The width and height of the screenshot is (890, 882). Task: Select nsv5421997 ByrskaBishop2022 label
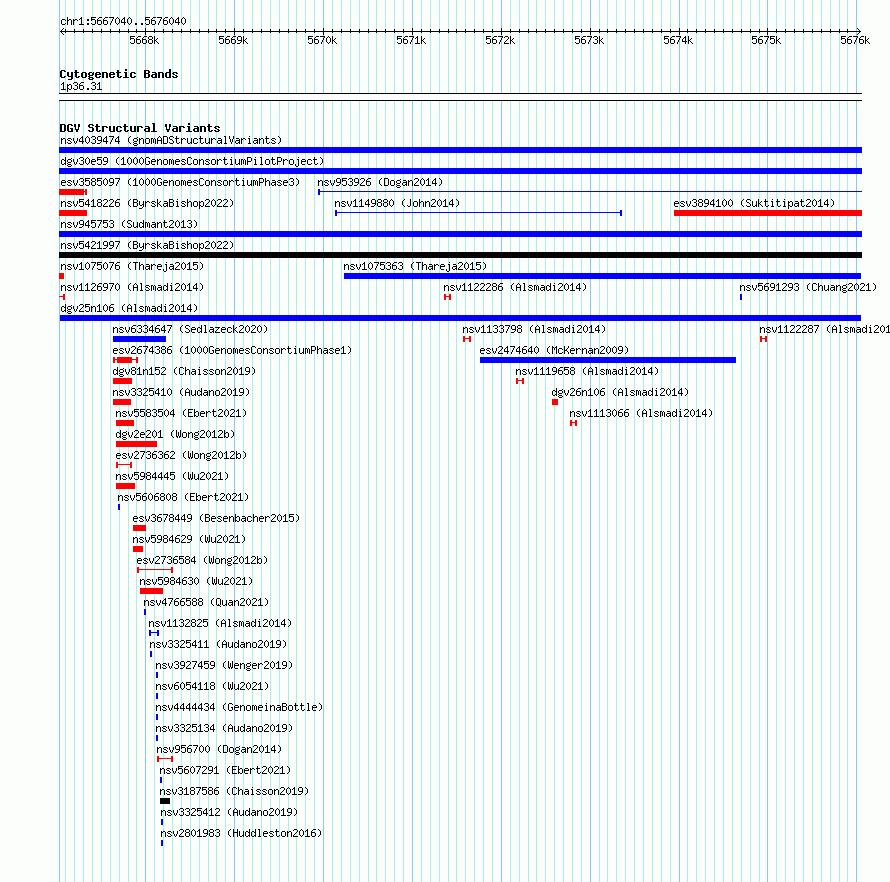147,245
